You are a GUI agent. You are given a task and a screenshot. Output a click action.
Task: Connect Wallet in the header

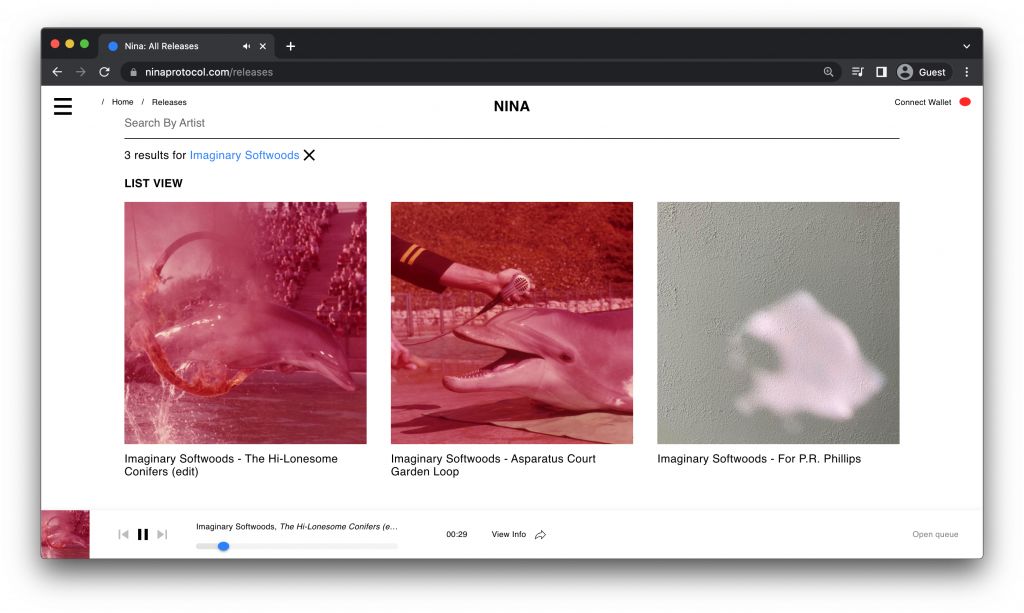[923, 102]
